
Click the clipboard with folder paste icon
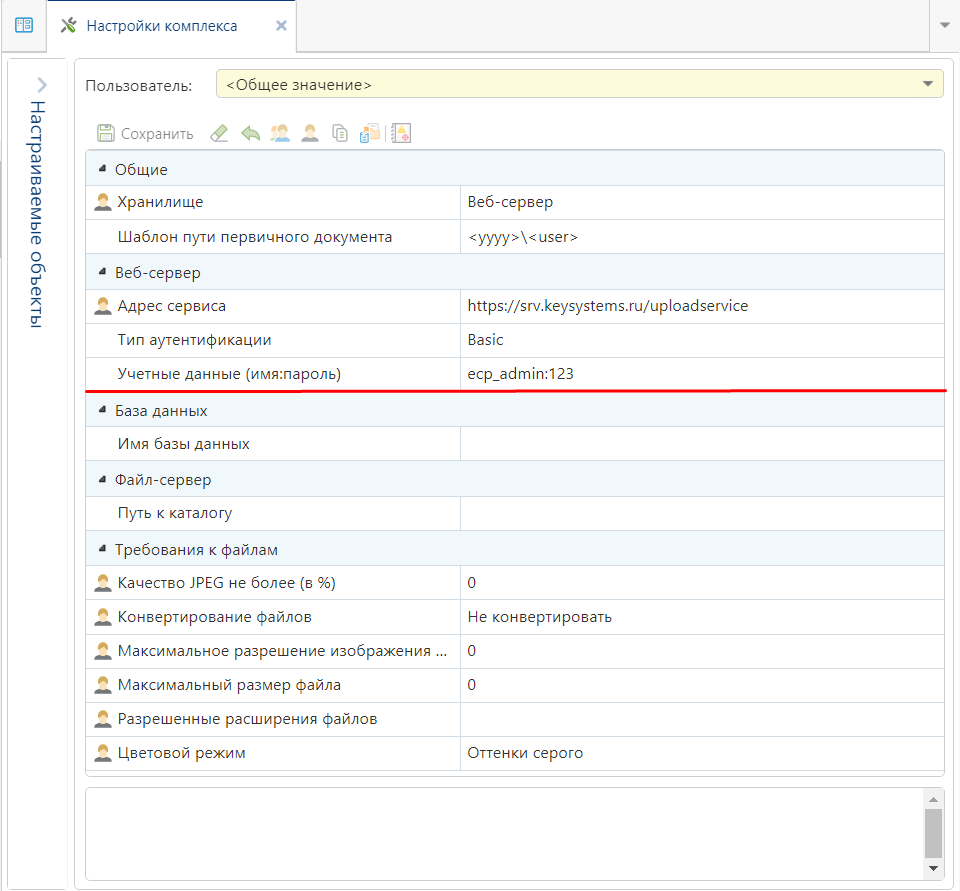coord(370,133)
